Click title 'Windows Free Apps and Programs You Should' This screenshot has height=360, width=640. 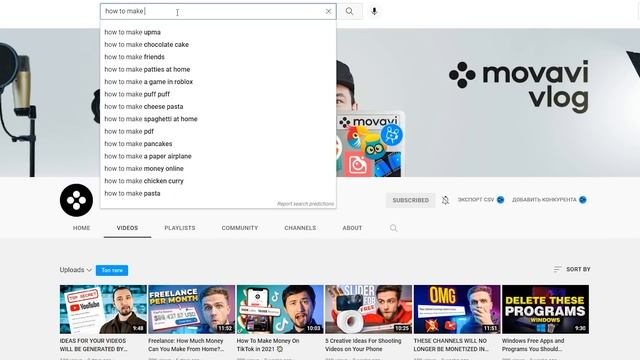pyautogui.click(x=533, y=345)
